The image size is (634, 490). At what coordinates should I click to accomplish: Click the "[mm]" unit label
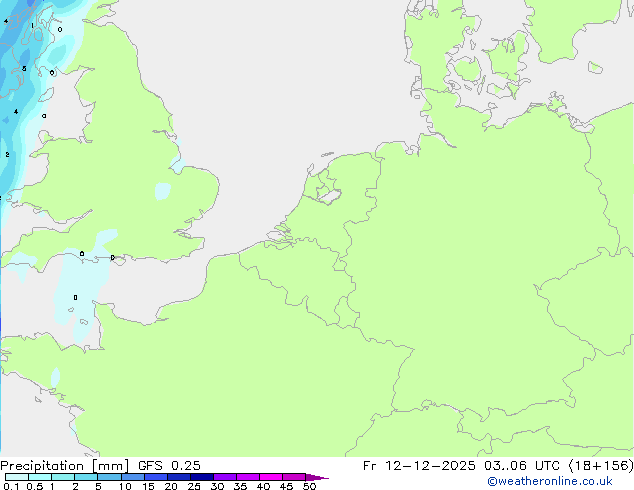[111, 466]
